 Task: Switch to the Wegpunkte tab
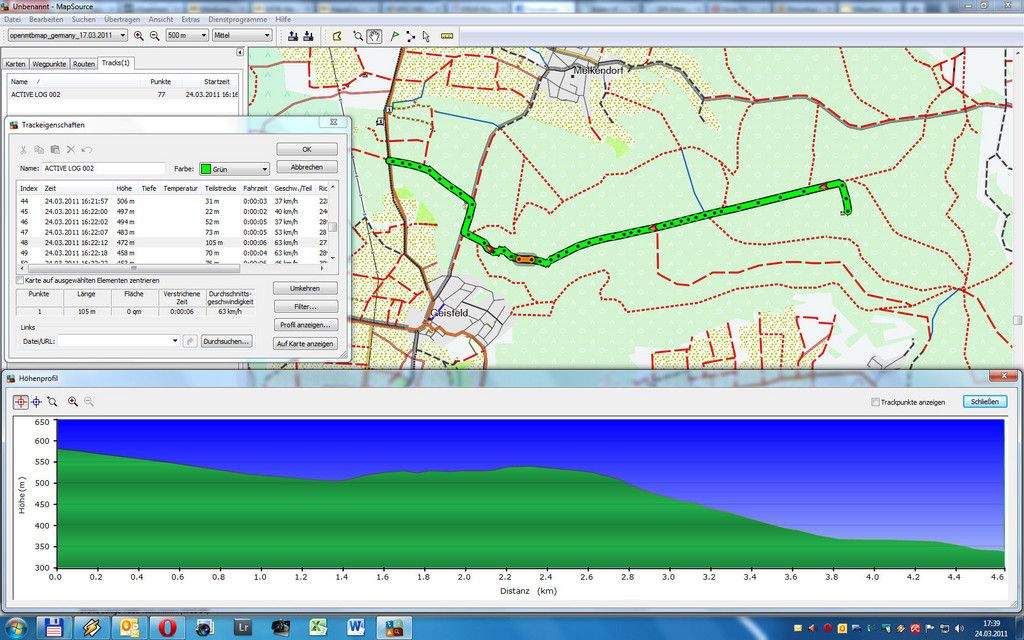pyautogui.click(x=50, y=64)
